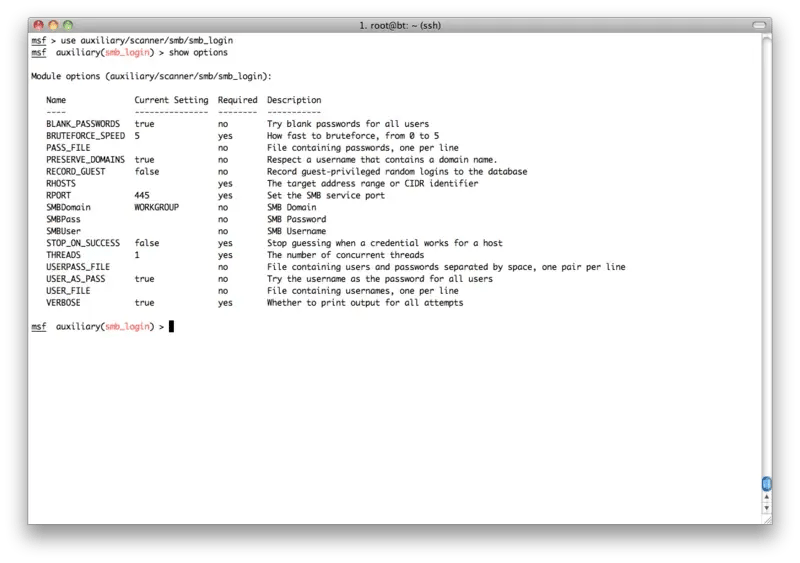
Task: Click the red close window button
Action: 38,22
